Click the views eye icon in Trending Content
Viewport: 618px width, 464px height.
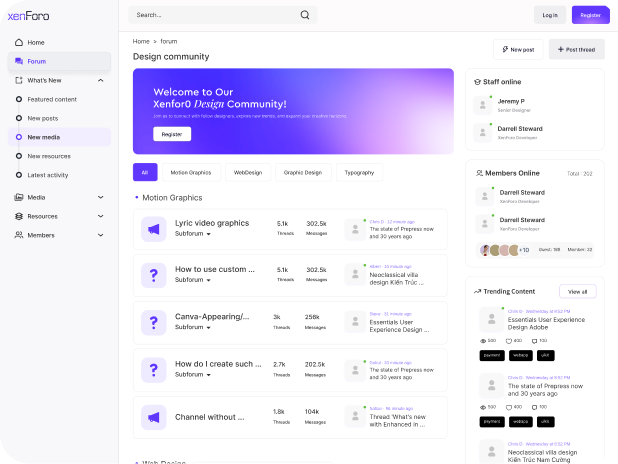point(484,341)
